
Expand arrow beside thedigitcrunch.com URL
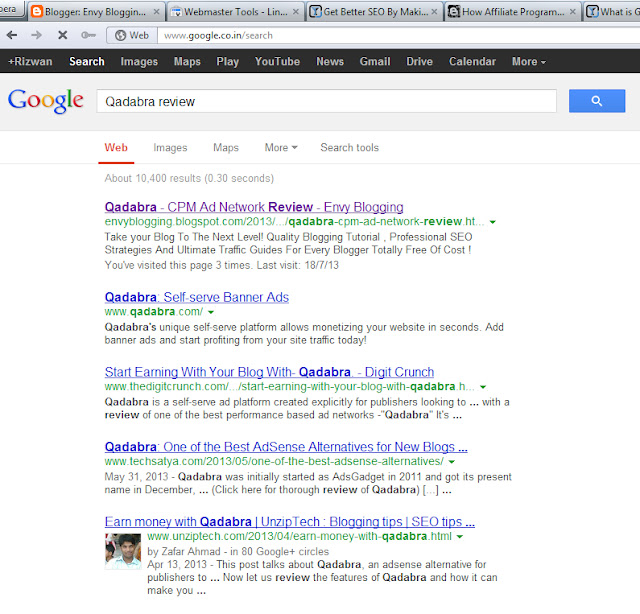[483, 387]
